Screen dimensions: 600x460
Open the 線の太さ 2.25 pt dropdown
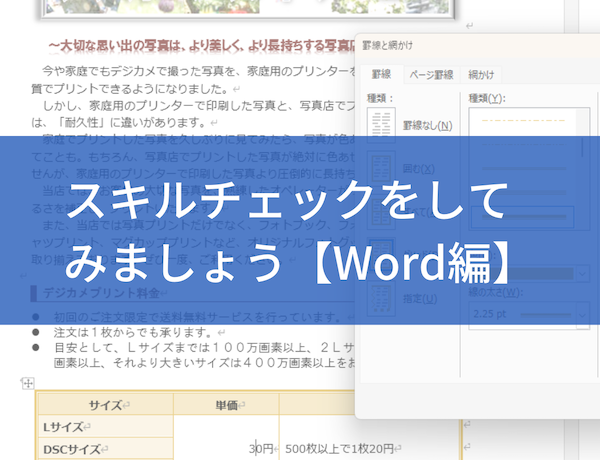point(583,315)
